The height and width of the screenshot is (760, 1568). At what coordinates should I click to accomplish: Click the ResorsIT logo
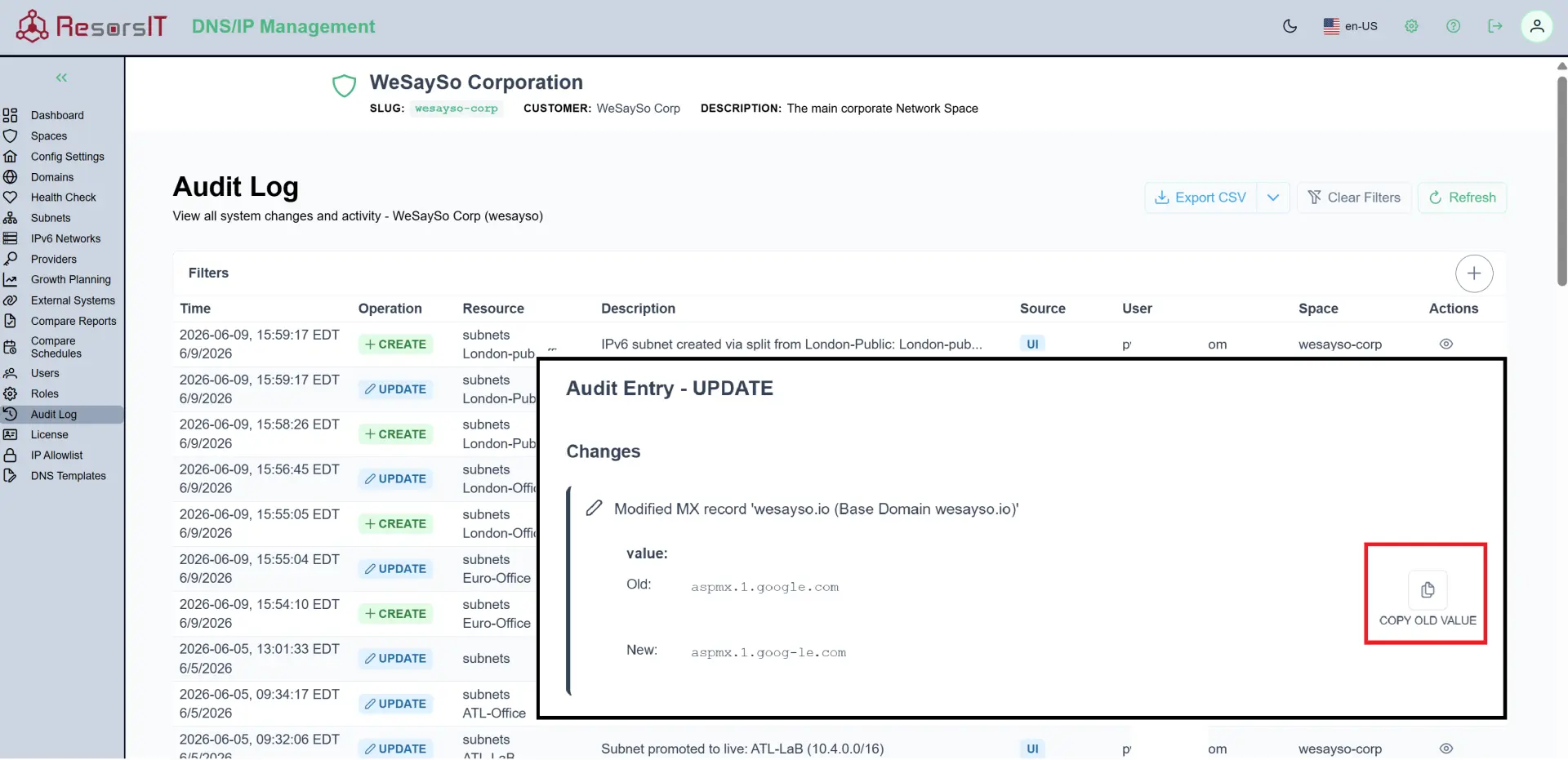(x=91, y=26)
